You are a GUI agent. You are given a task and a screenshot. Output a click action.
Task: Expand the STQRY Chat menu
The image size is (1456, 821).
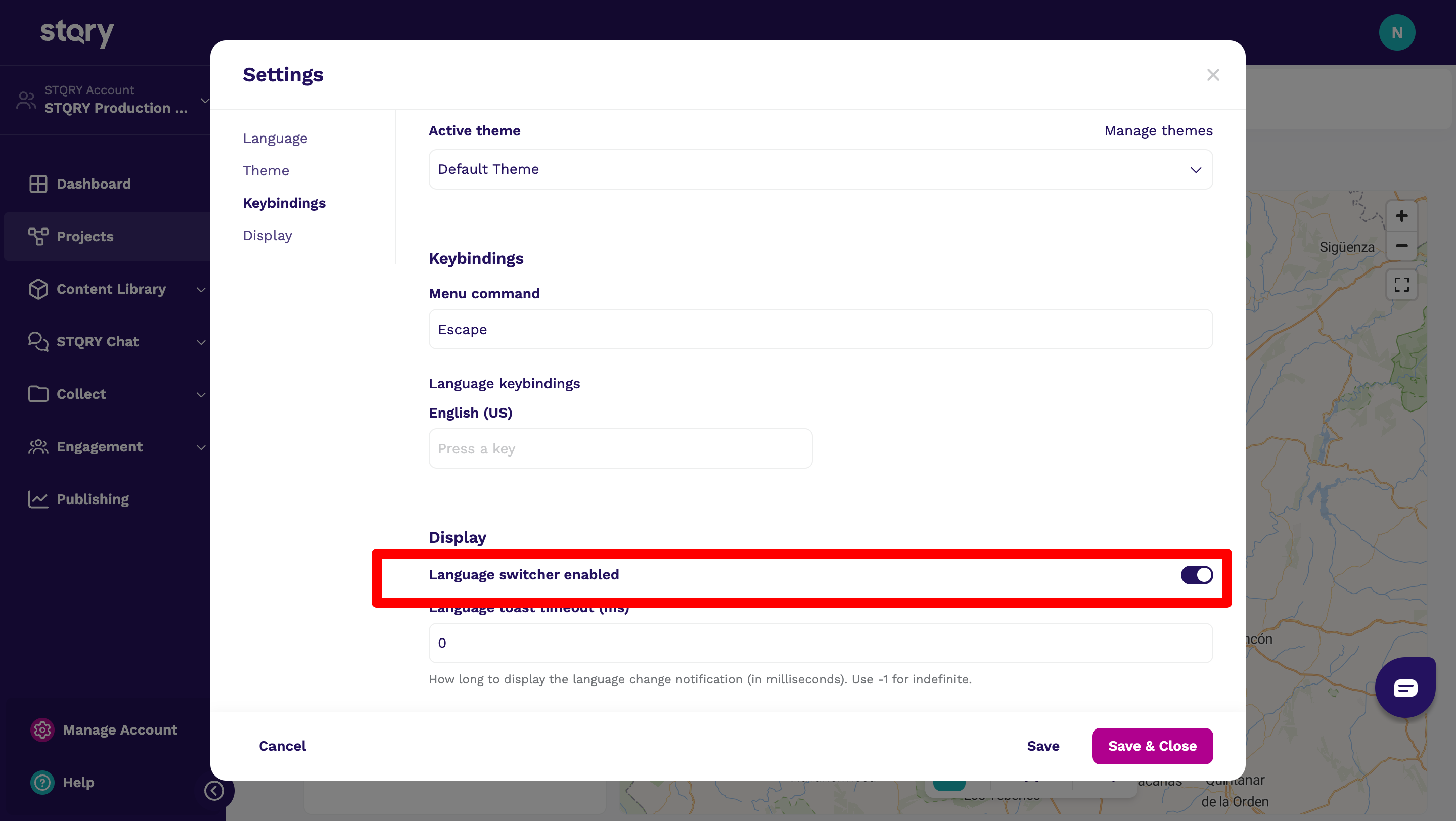coord(201,342)
